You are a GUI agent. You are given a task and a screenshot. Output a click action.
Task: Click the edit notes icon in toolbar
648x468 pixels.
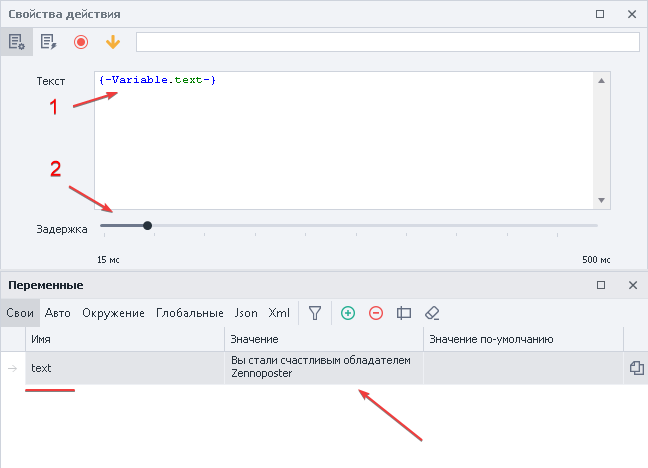(48, 42)
